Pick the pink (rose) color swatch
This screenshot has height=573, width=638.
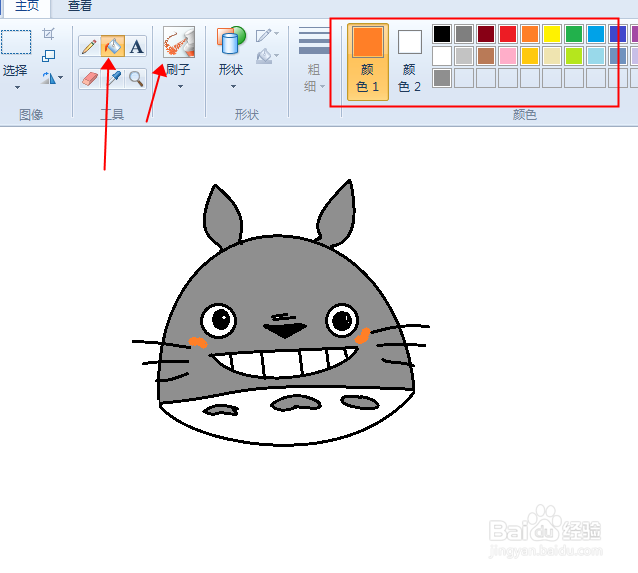[x=508, y=56]
